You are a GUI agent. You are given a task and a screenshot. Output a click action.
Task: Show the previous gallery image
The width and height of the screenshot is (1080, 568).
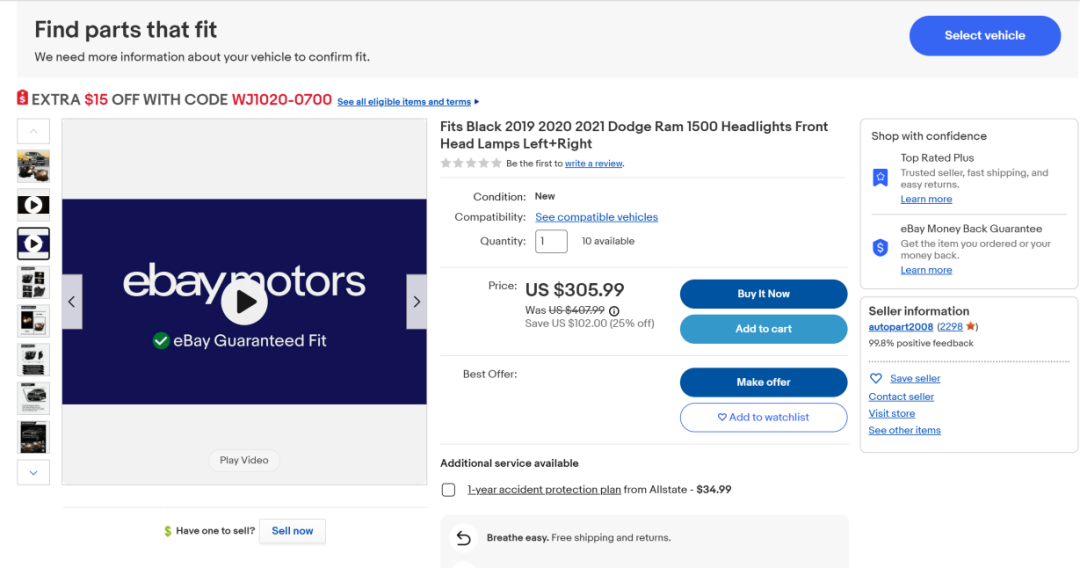pyautogui.click(x=72, y=302)
